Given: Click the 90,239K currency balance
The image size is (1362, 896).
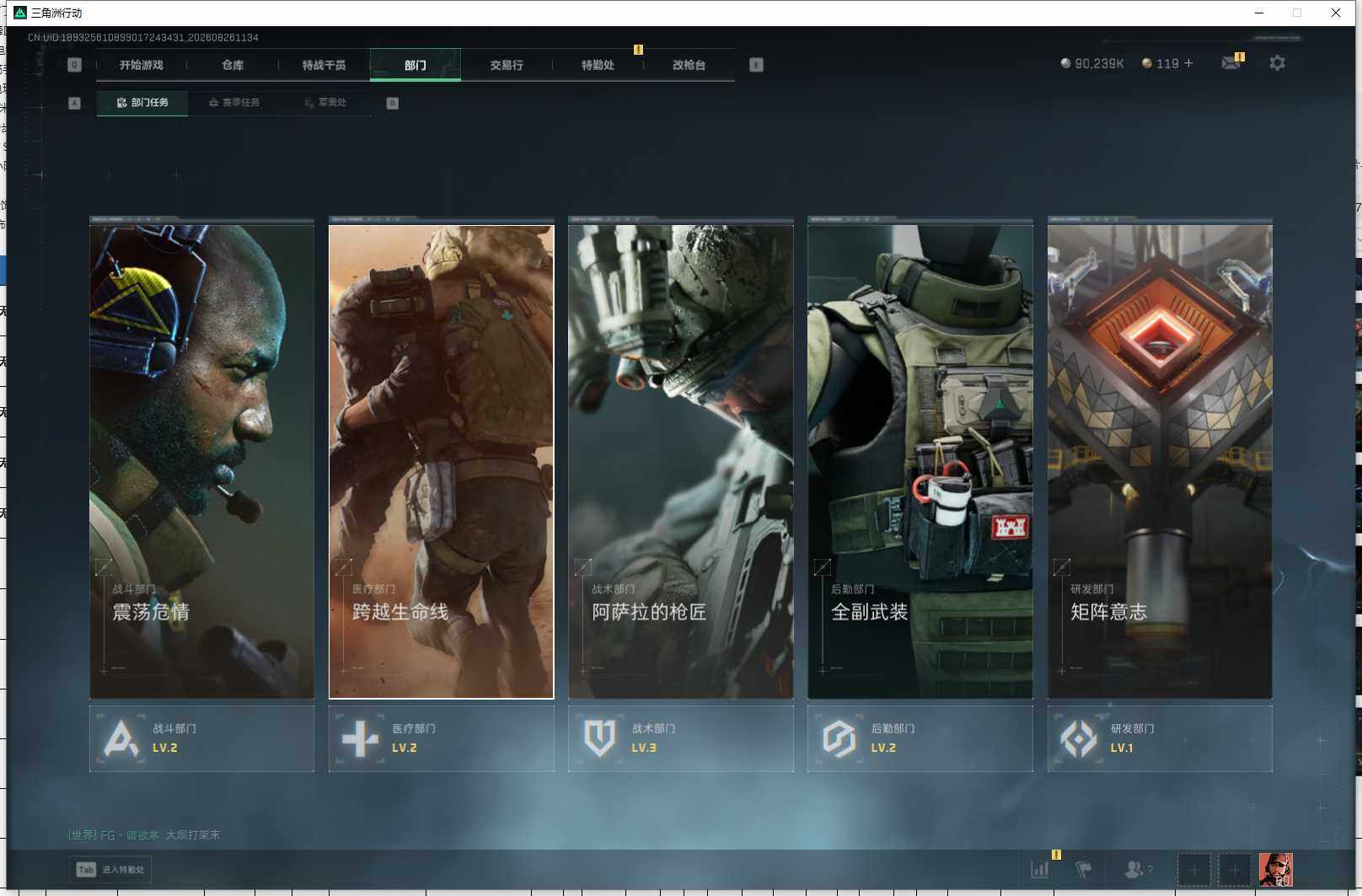Looking at the screenshot, I should [1099, 63].
